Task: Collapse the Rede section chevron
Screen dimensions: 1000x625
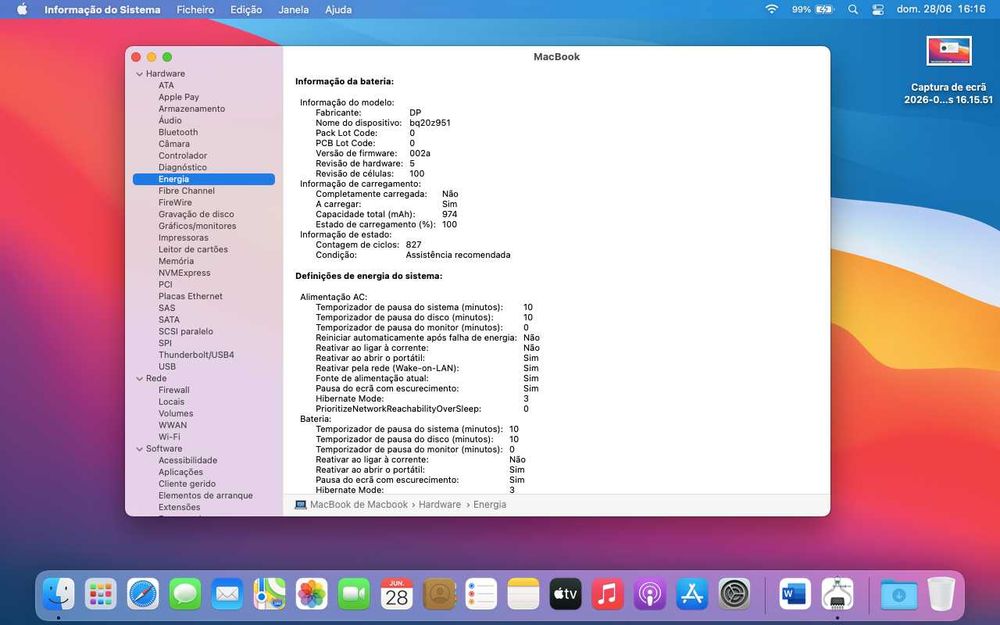Action: tap(140, 379)
